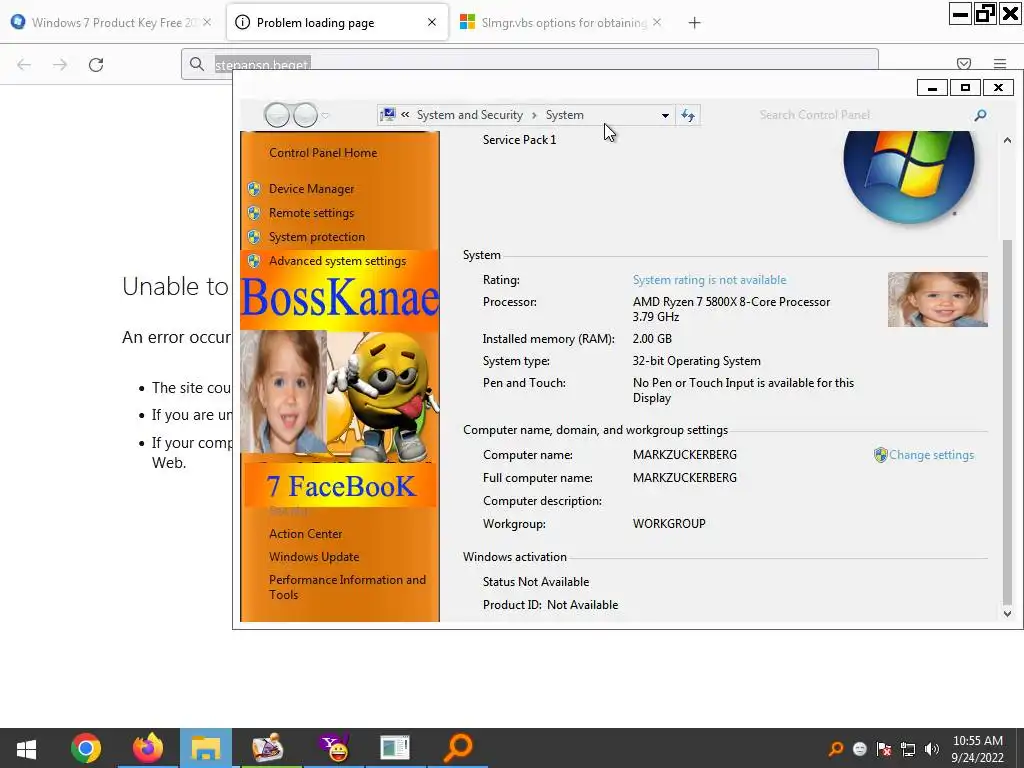Open new browser tab with plus
Screen dimensions: 1024x768
tap(694, 23)
